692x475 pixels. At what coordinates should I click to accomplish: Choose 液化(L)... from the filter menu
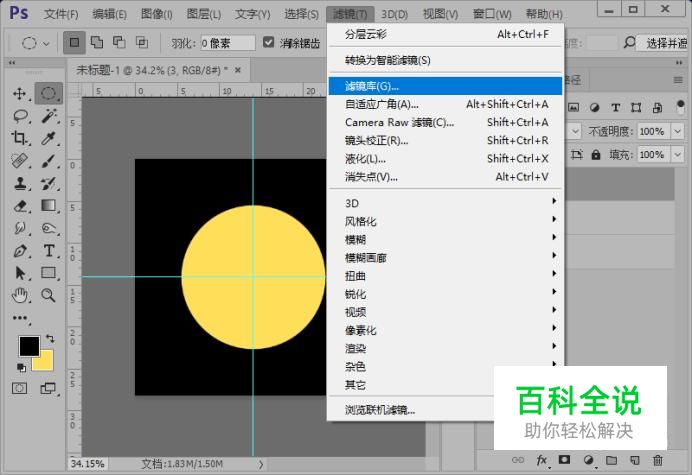coord(445,158)
